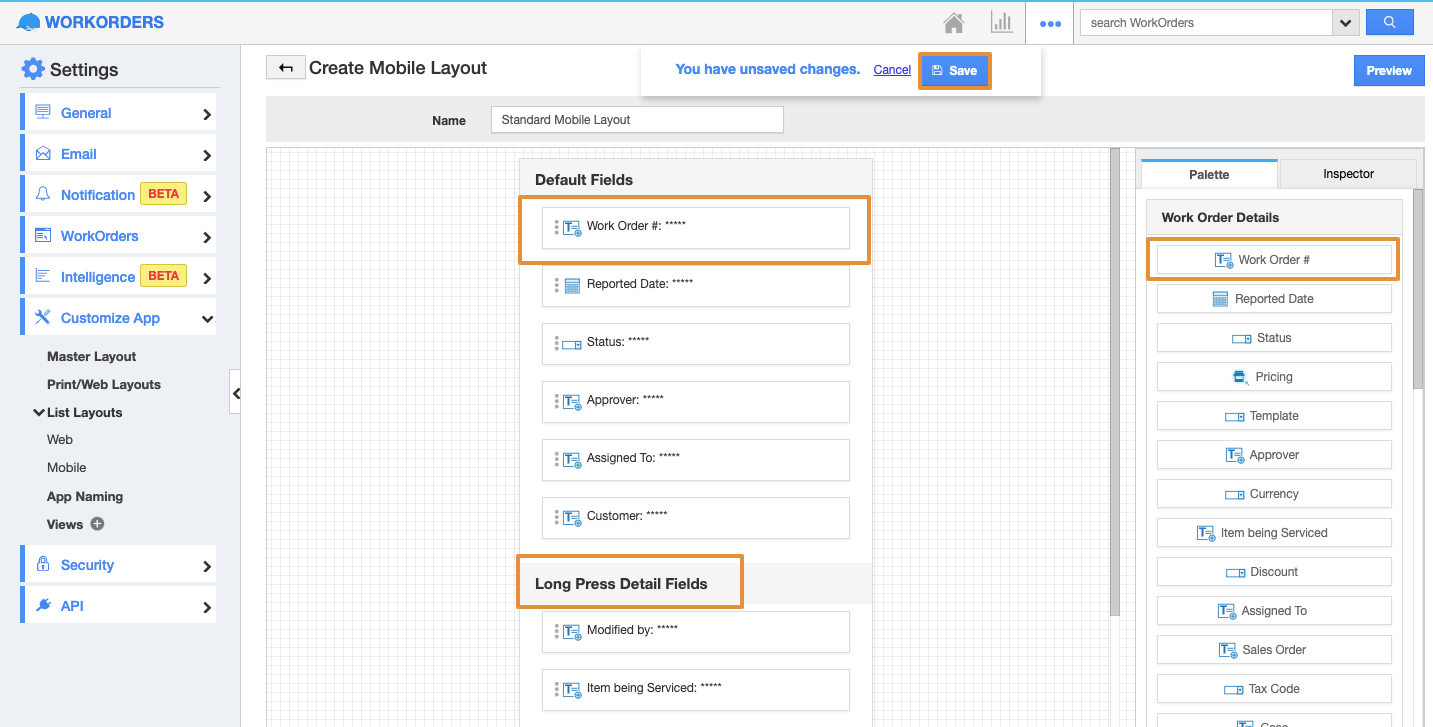Expand the General settings section

point(207,114)
